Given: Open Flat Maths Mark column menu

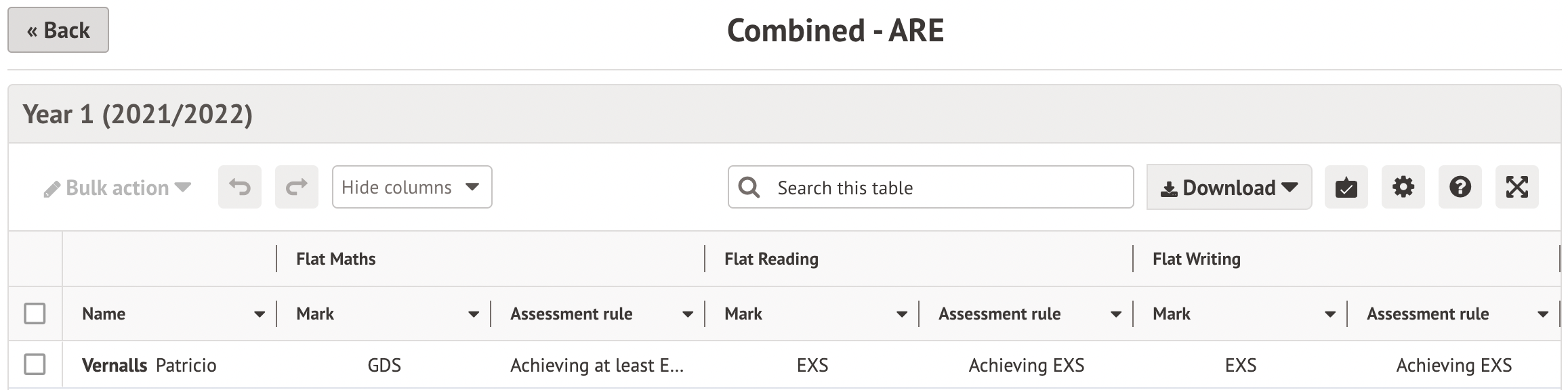Looking at the screenshot, I should click(x=473, y=314).
